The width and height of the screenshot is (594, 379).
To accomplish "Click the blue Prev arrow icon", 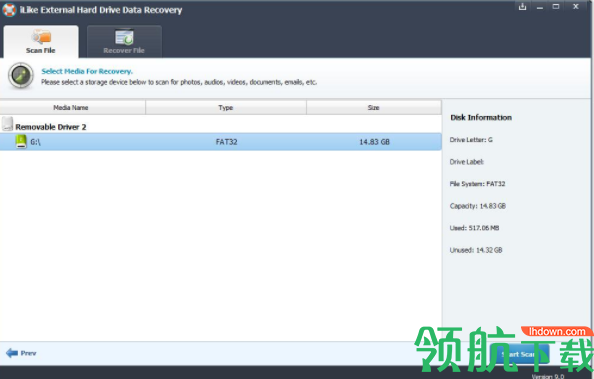I will [12, 353].
